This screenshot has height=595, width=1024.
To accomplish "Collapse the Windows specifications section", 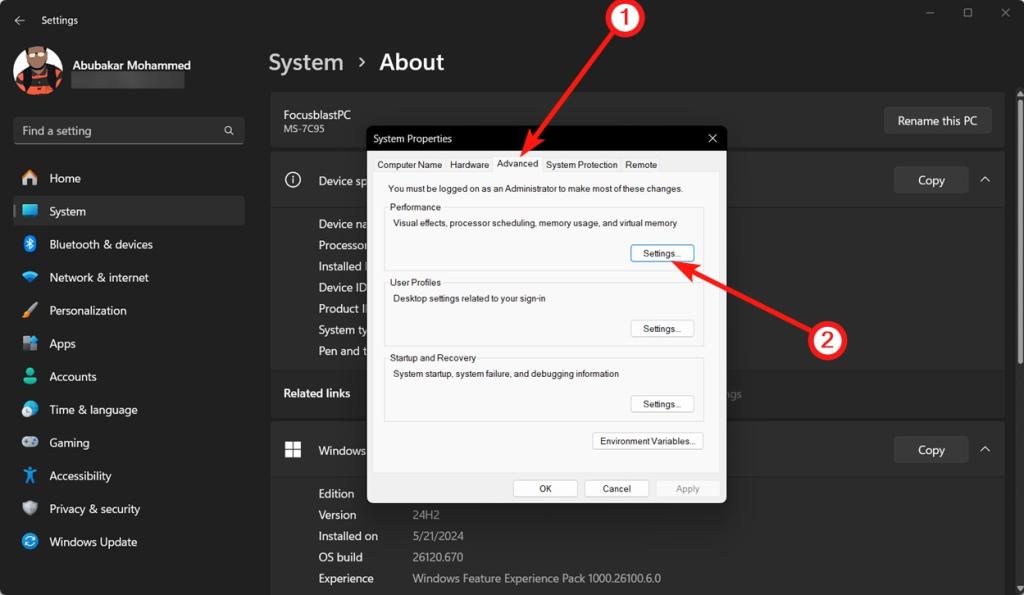I will point(985,449).
